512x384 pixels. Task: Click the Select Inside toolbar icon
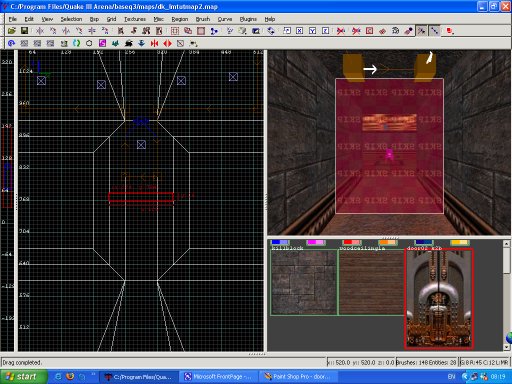pyautogui.click(x=159, y=31)
